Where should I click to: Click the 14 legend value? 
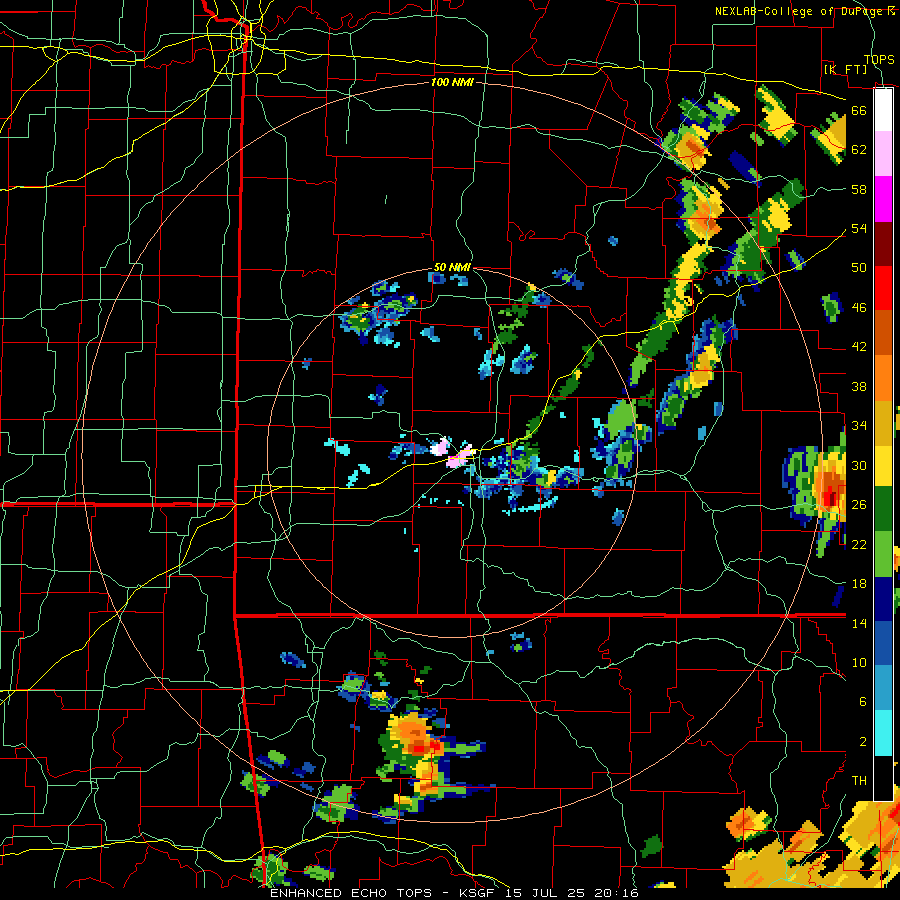coord(859,623)
